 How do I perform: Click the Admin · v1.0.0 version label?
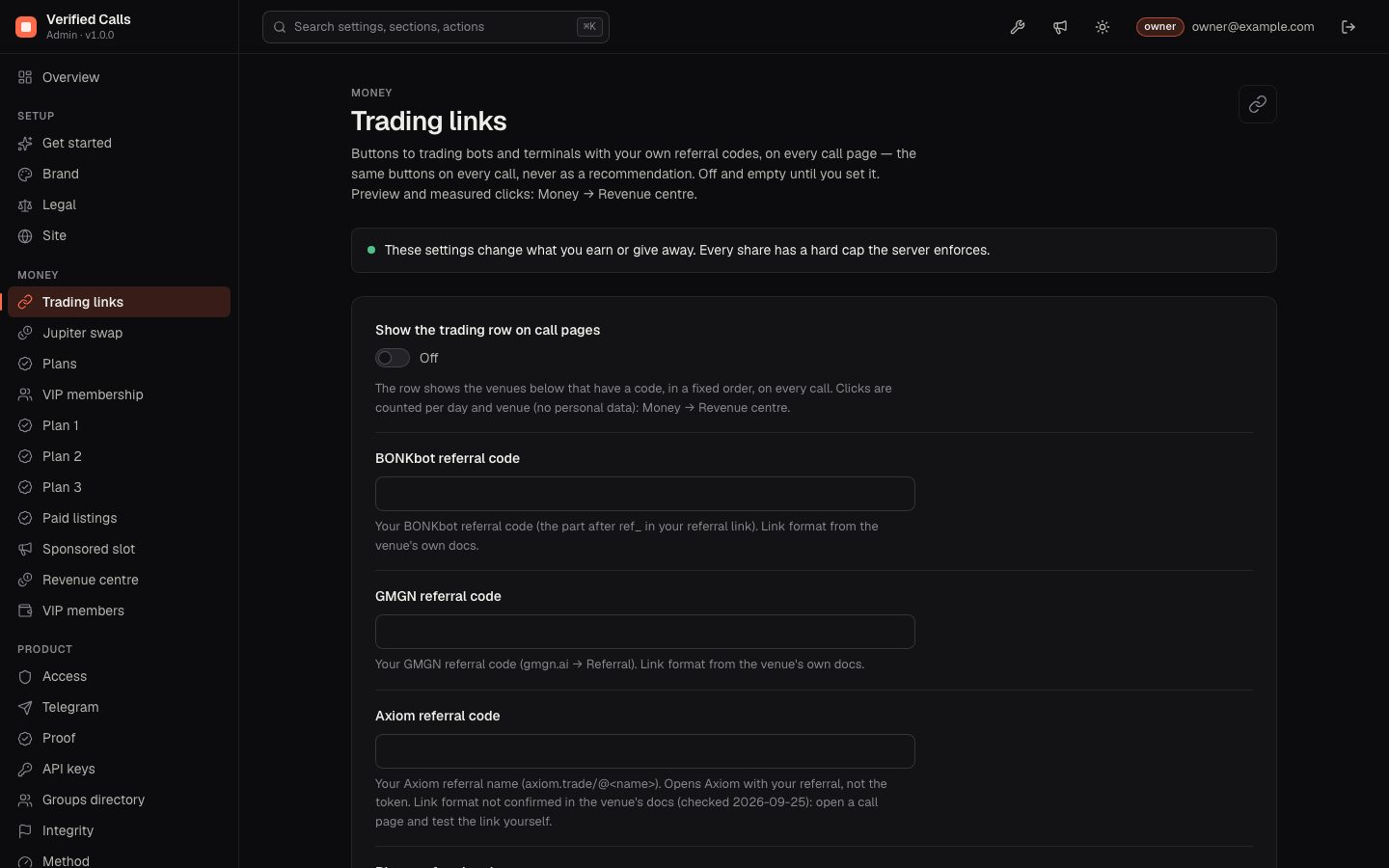point(80,36)
